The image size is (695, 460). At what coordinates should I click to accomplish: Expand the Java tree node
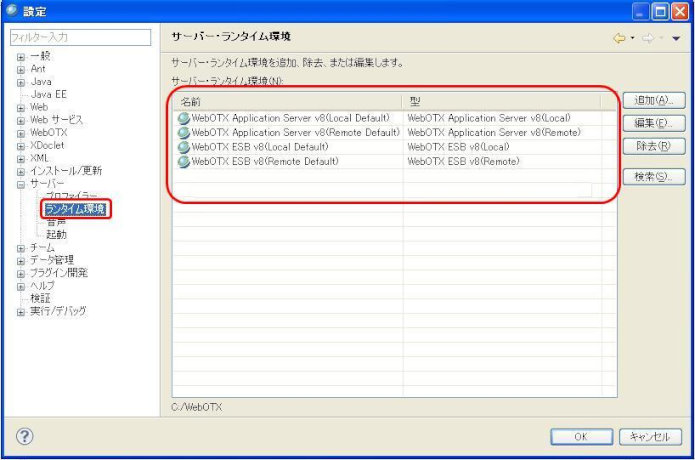(20, 82)
